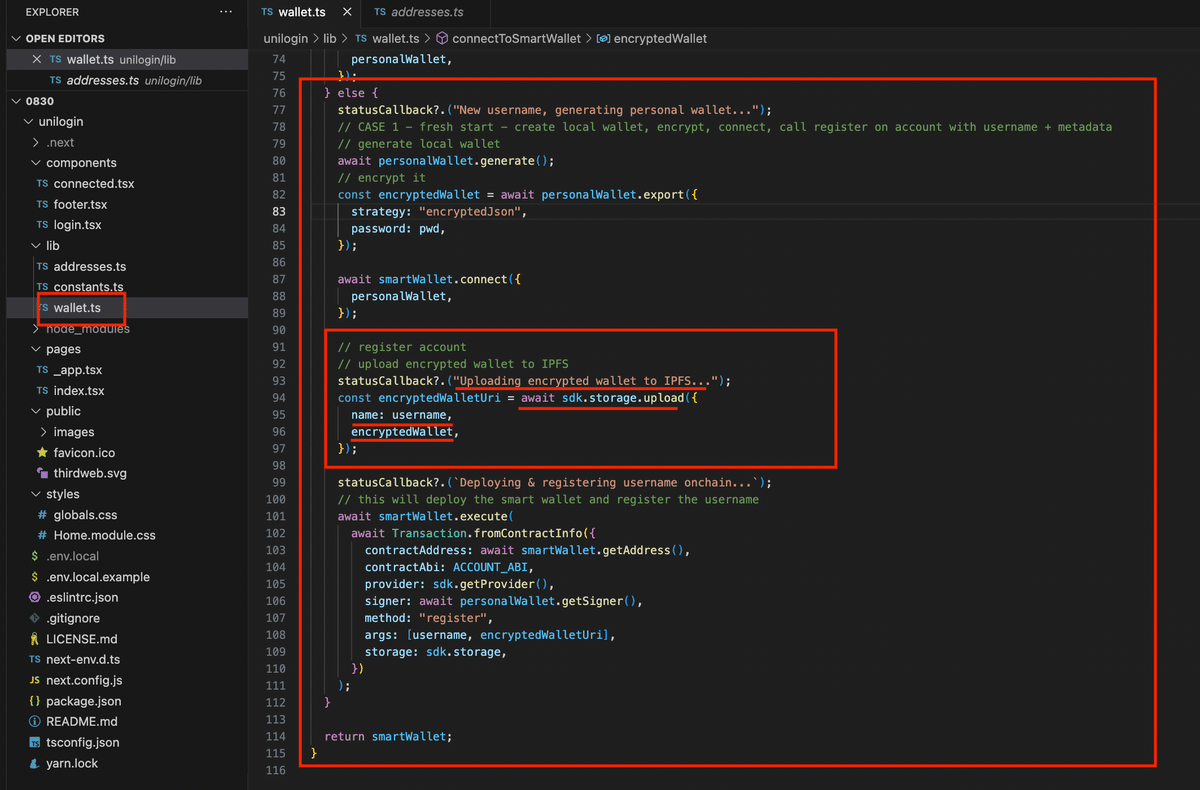Click the TS icon beside constants.ts
Image resolution: width=1200 pixels, height=790 pixels.
42,287
